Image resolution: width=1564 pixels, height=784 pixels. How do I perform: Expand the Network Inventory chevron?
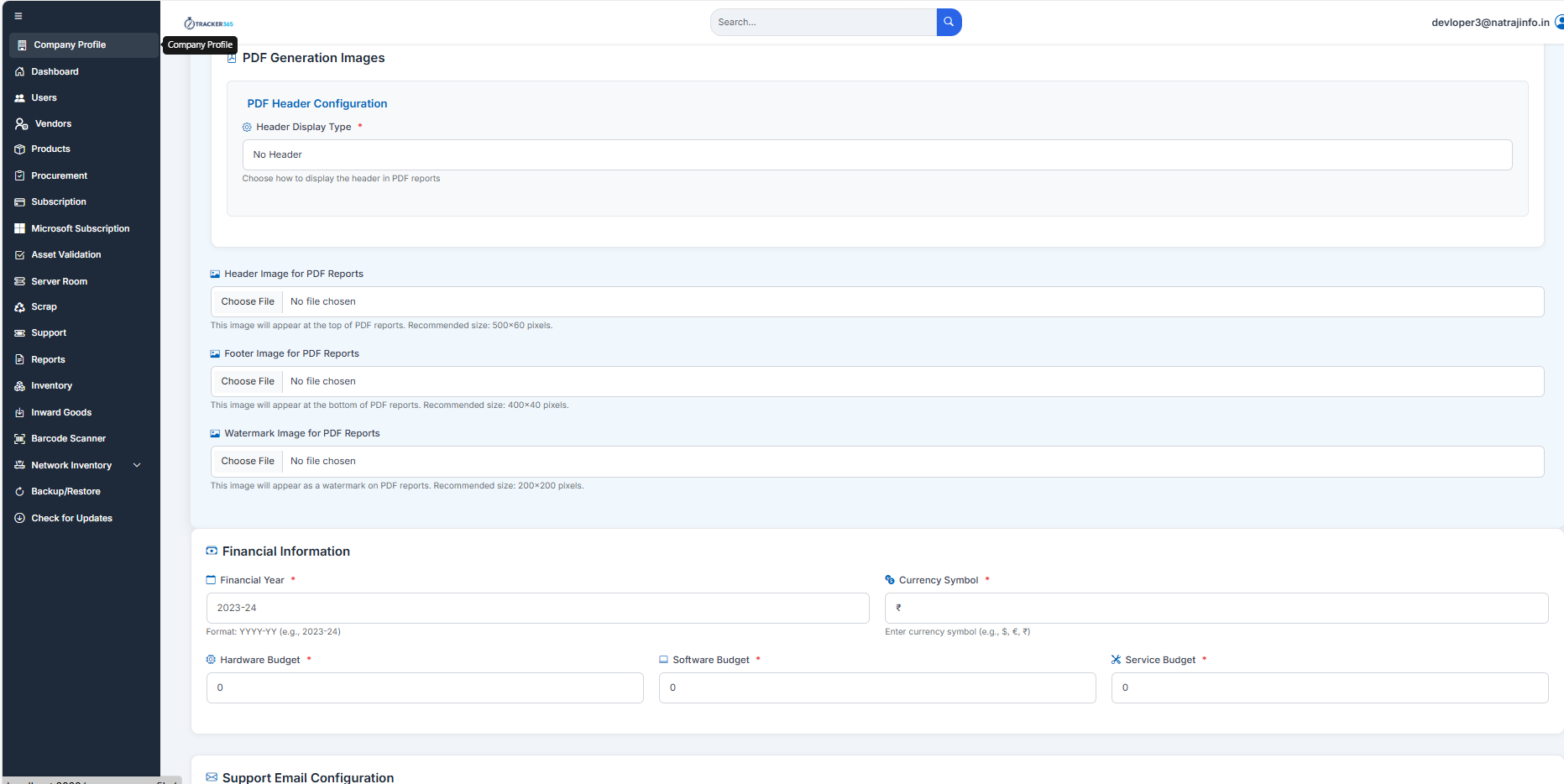pos(137,465)
